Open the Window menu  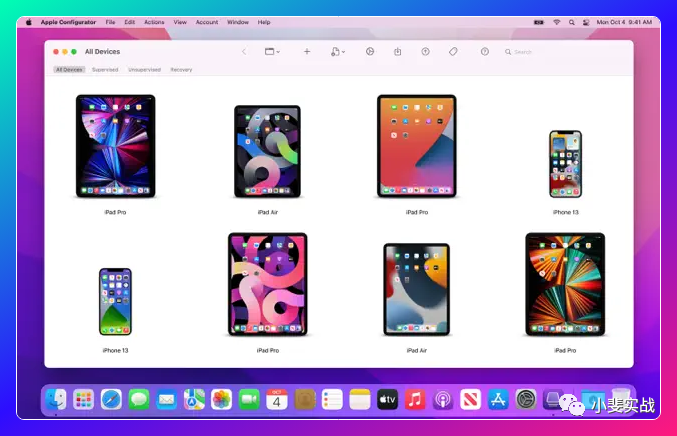(238, 22)
